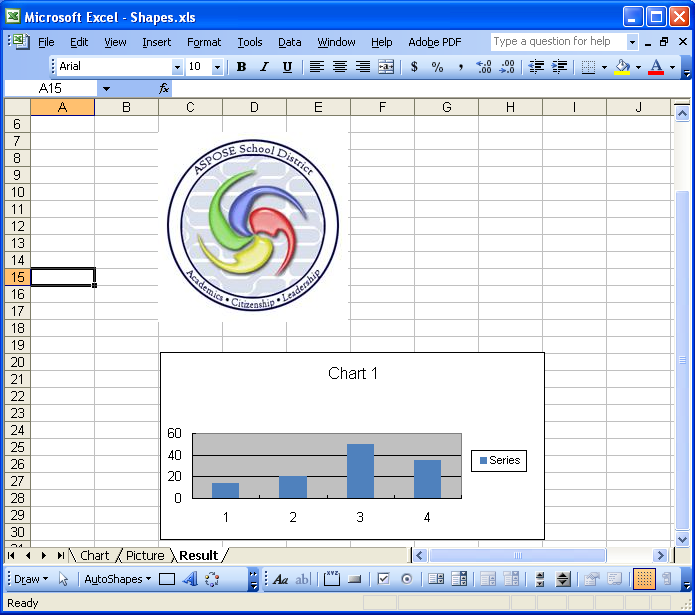The height and width of the screenshot is (615, 695).
Task: Insert Forms check box control
Action: point(384,579)
